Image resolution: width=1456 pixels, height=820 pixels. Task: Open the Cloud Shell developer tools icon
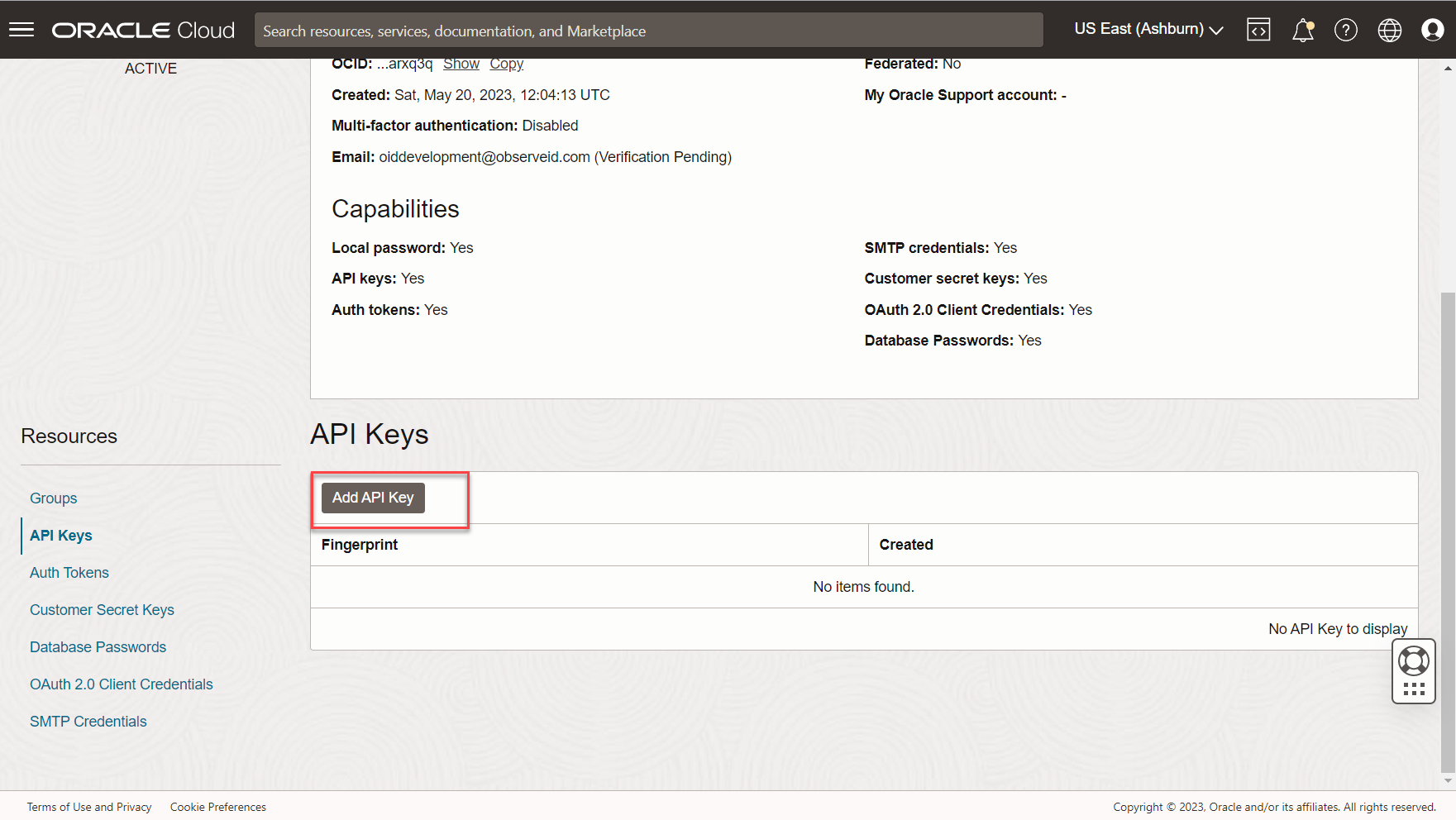pos(1258,30)
